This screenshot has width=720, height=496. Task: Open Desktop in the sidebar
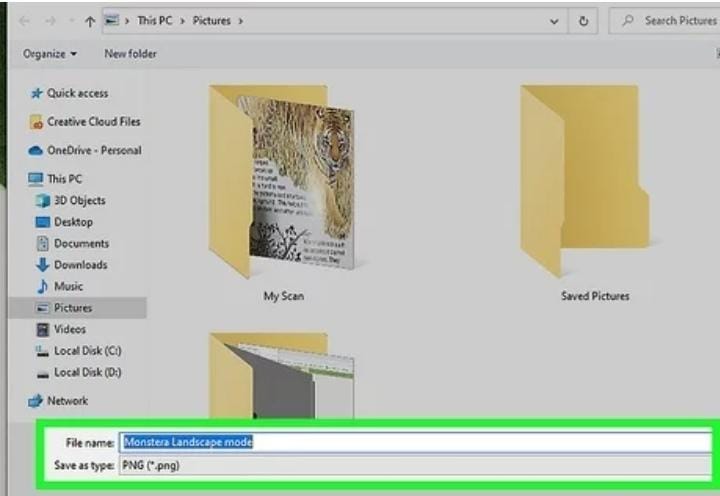(73, 222)
